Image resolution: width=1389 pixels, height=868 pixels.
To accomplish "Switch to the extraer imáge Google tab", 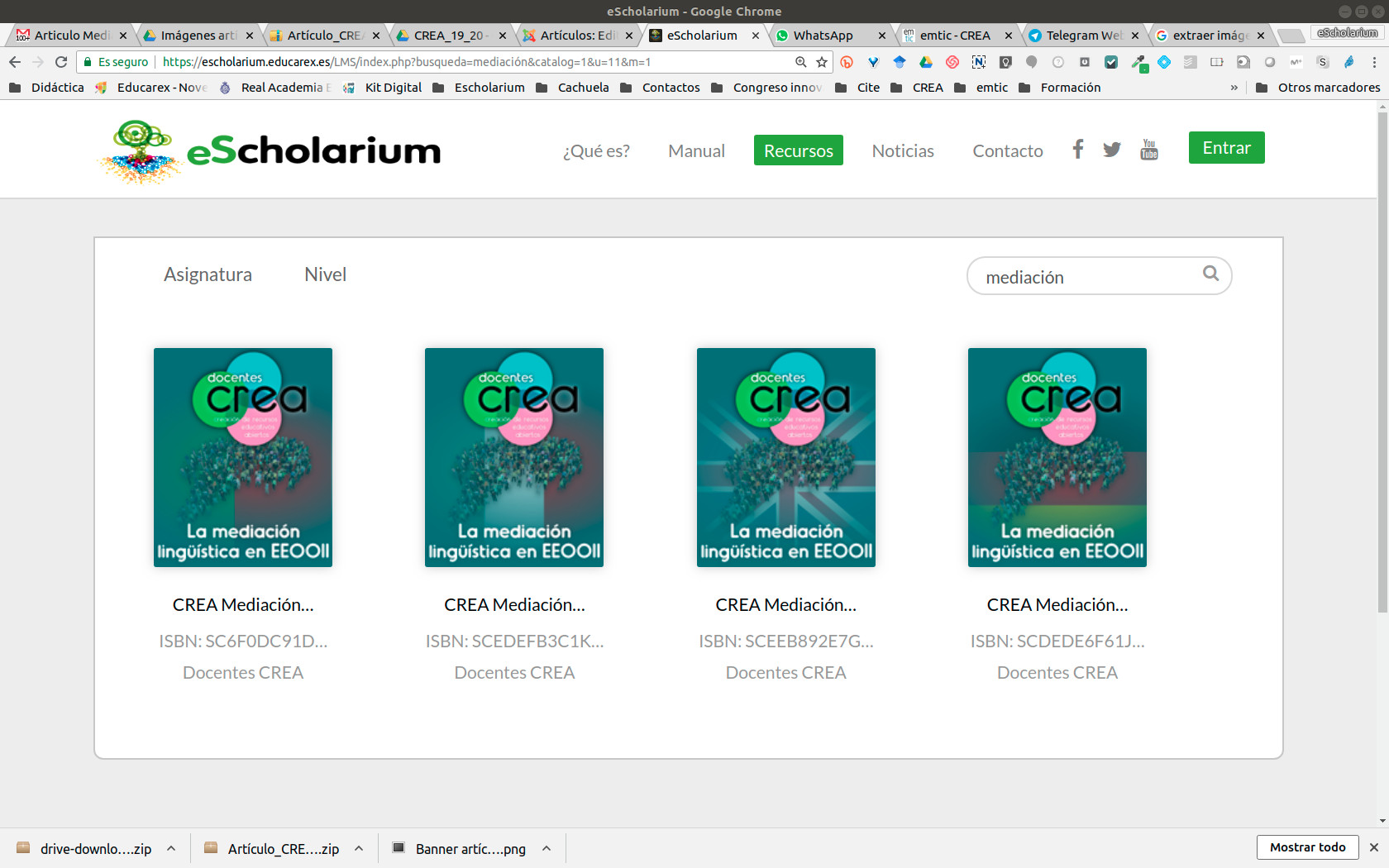I will [x=1209, y=36].
